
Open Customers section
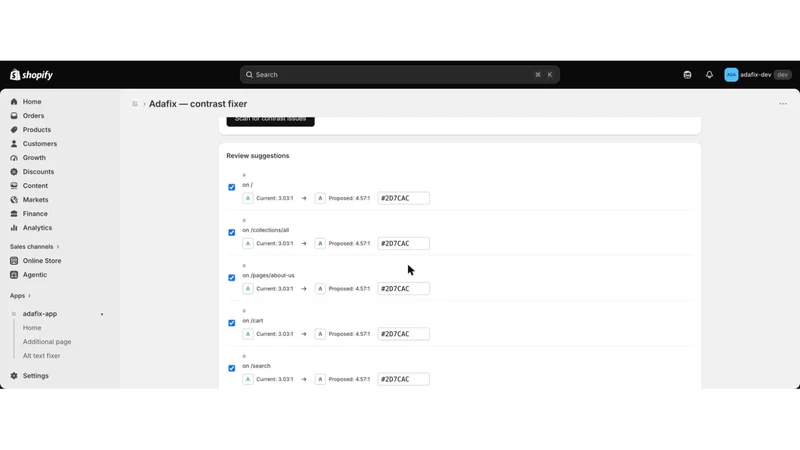click(x=39, y=144)
